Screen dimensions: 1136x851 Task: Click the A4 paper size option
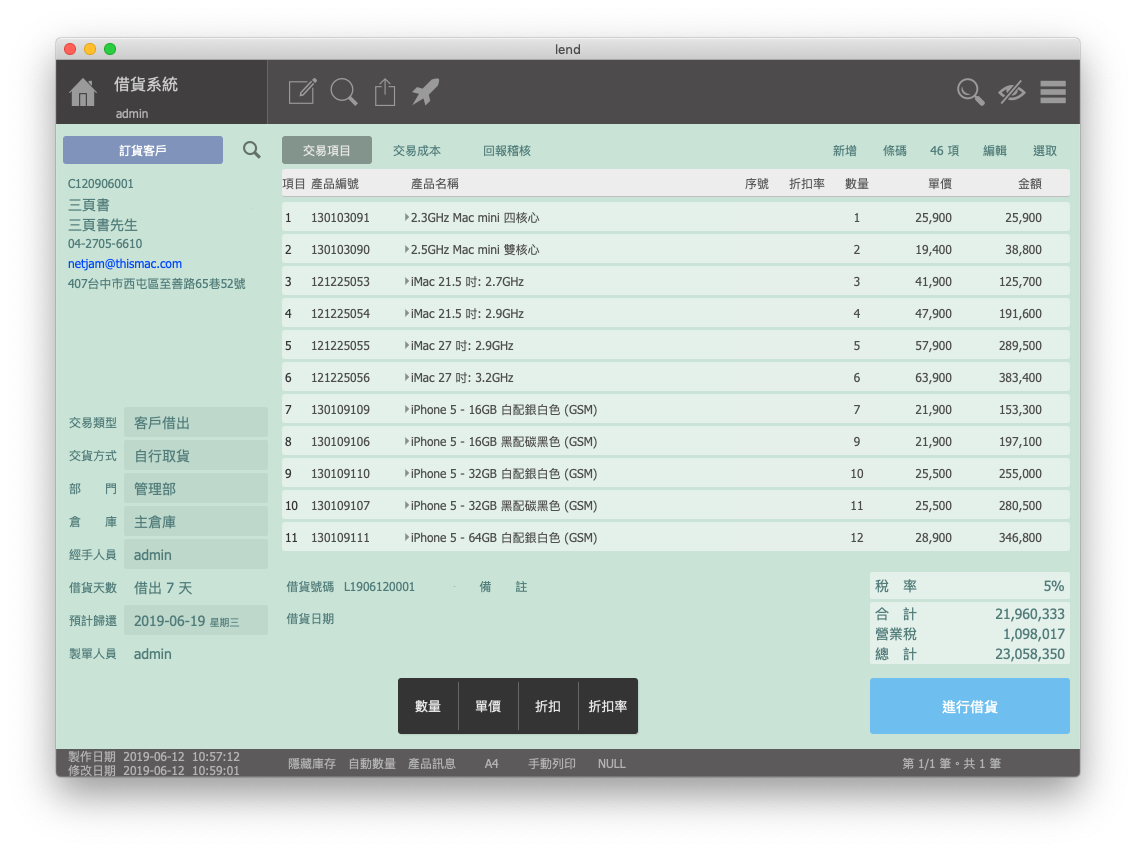[x=491, y=763]
